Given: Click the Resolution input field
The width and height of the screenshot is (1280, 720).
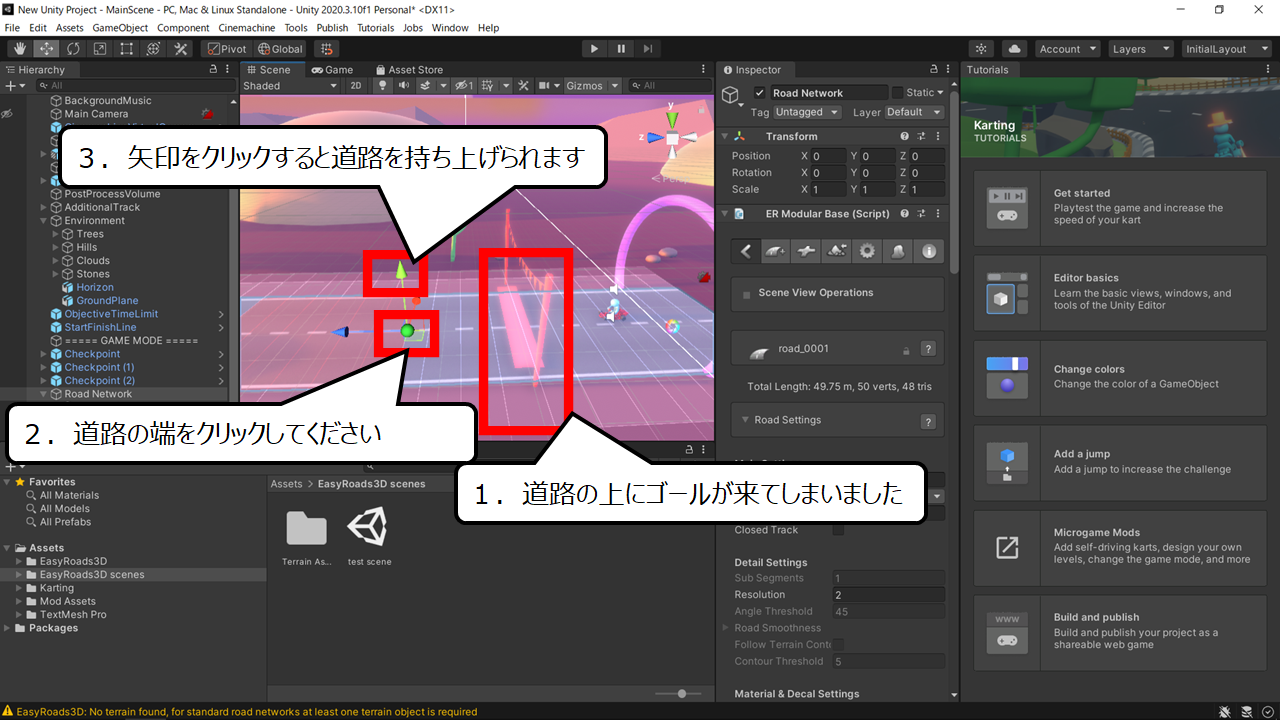Looking at the screenshot, I should coord(888,595).
